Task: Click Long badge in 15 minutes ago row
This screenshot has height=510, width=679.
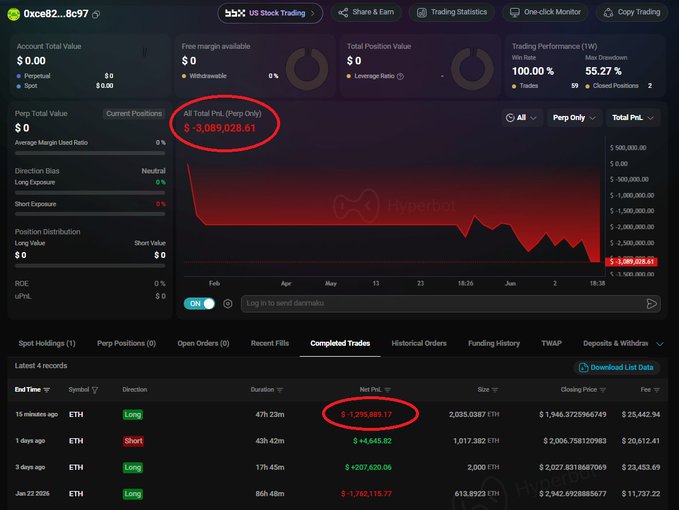Action: pos(133,414)
